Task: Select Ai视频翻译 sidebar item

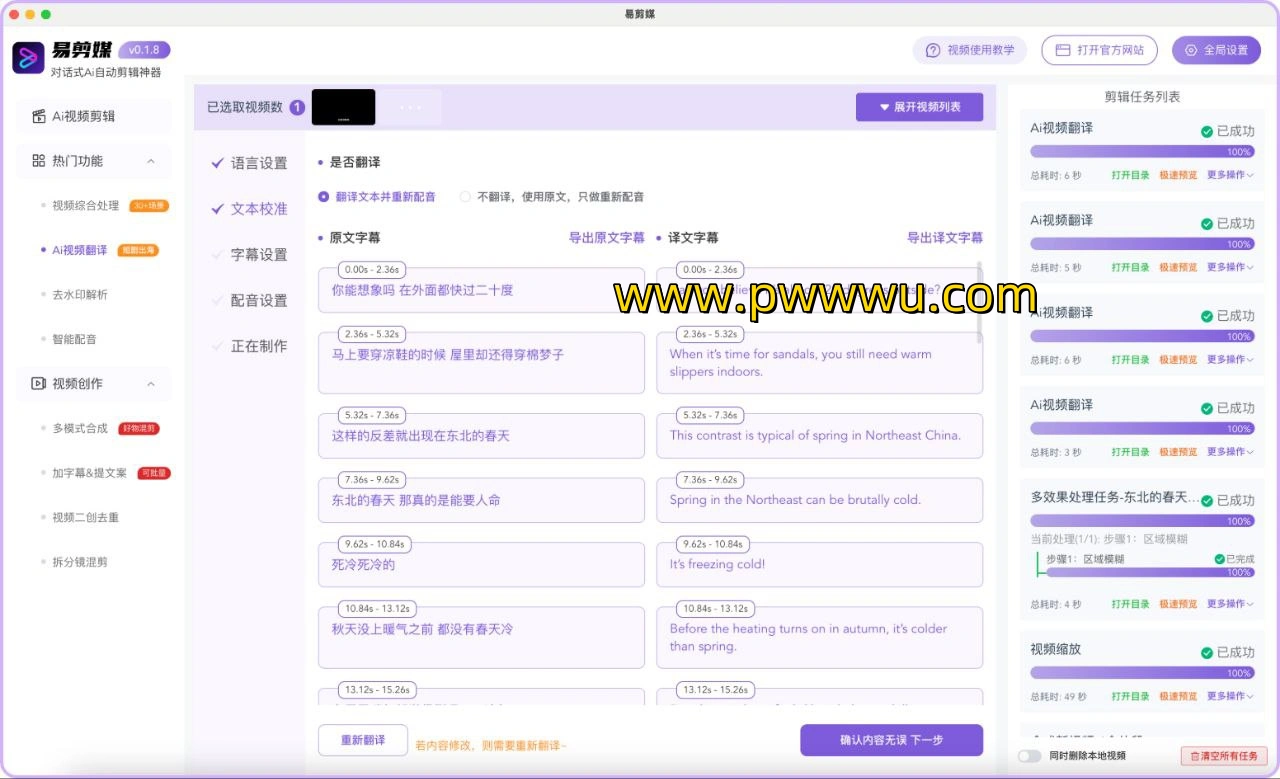Action: pyautogui.click(x=79, y=250)
